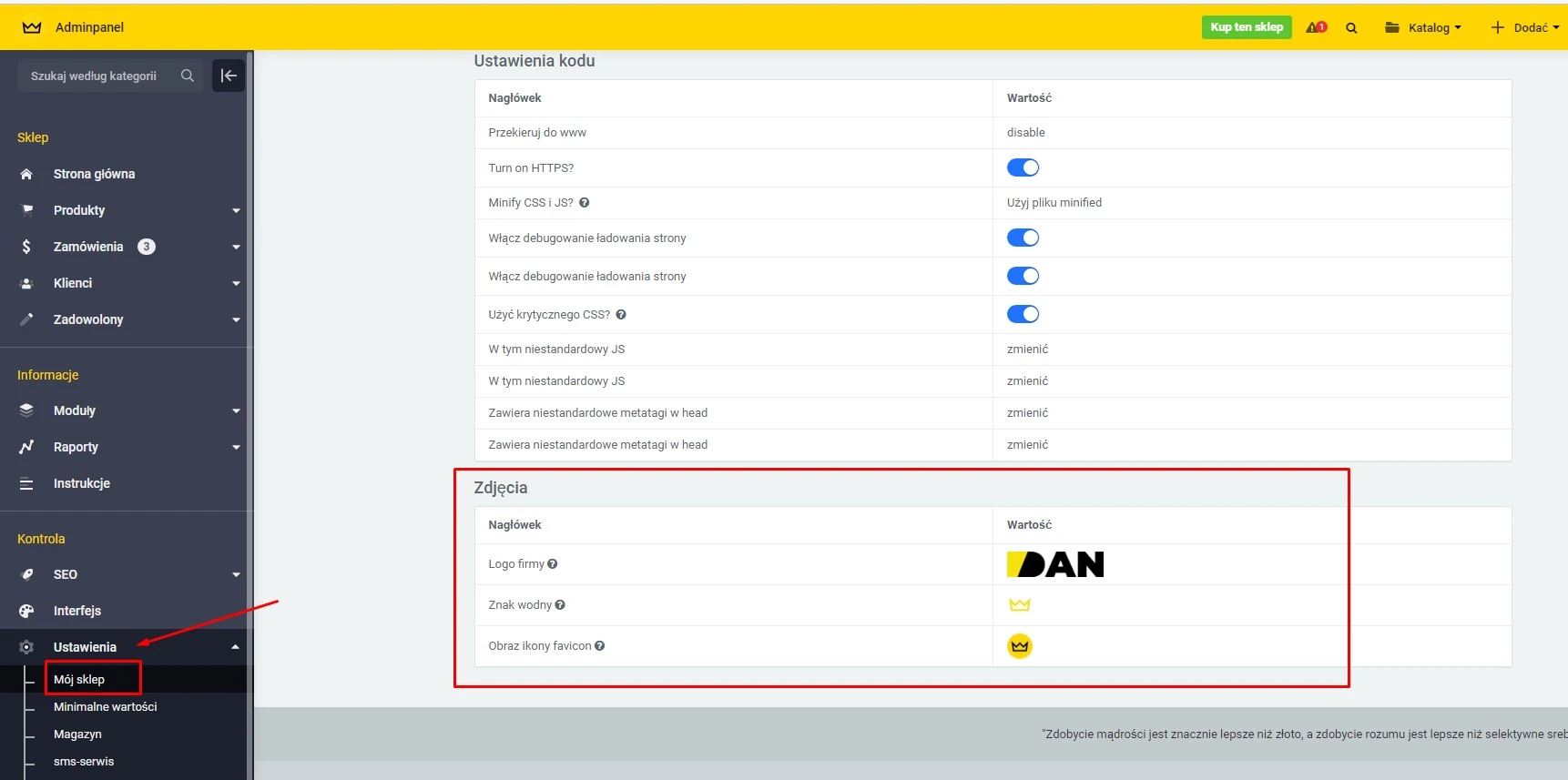Click help icon beside Znak wodny
The width and height of the screenshot is (1568, 780).
point(560,605)
